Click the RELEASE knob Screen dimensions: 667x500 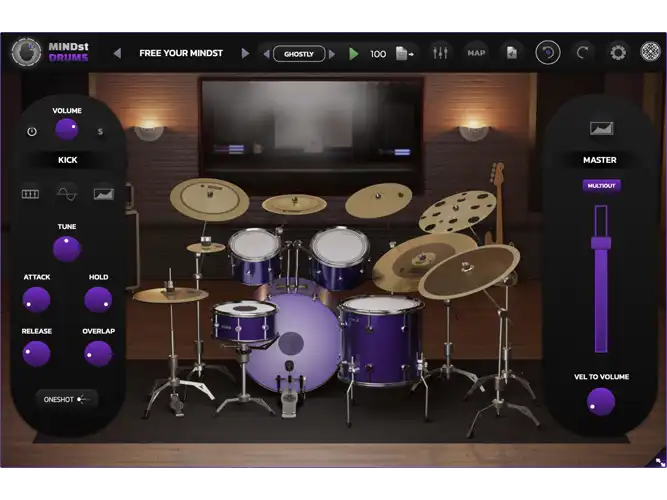click(37, 354)
